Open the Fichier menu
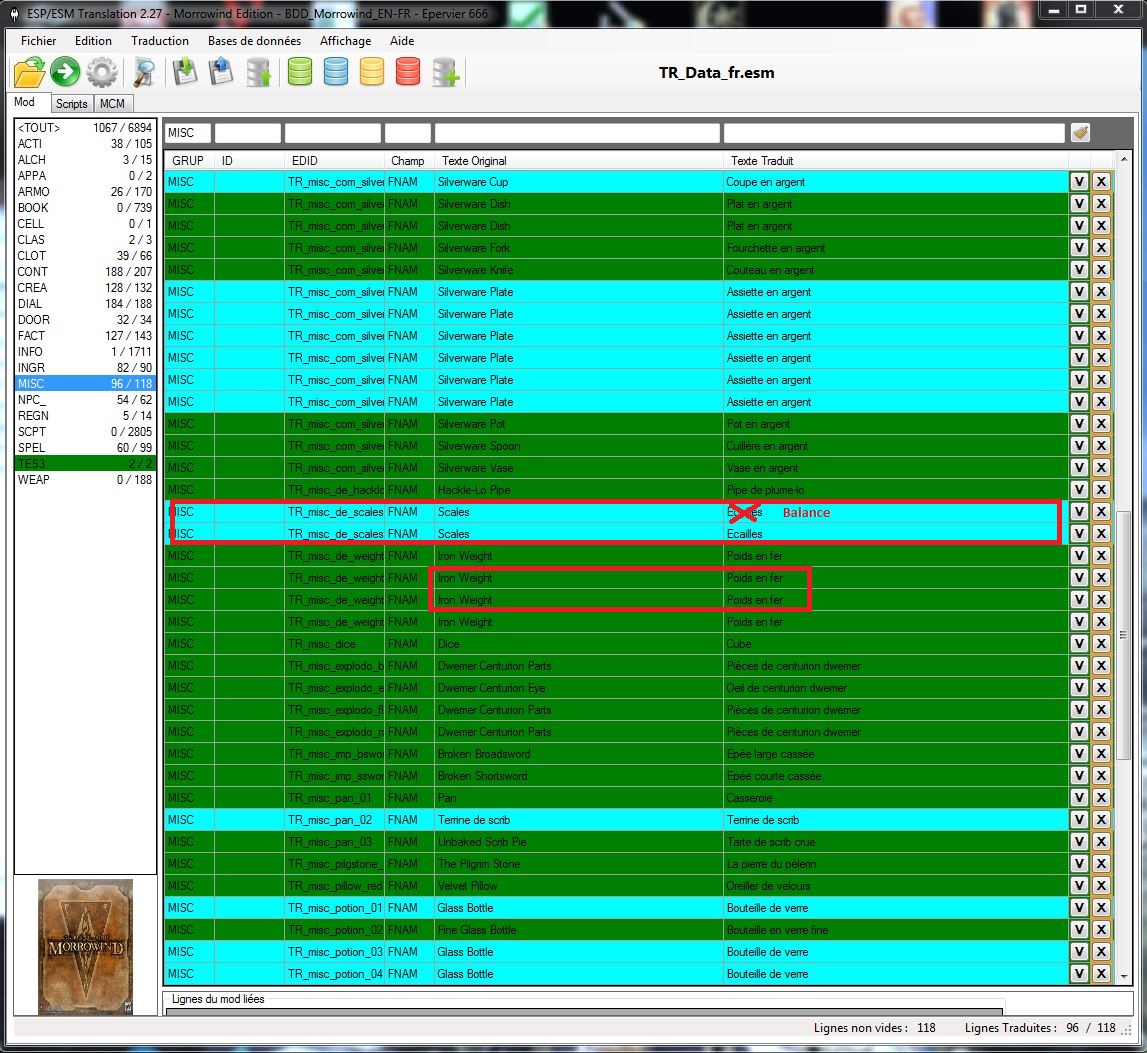This screenshot has width=1147, height=1053. click(39, 41)
